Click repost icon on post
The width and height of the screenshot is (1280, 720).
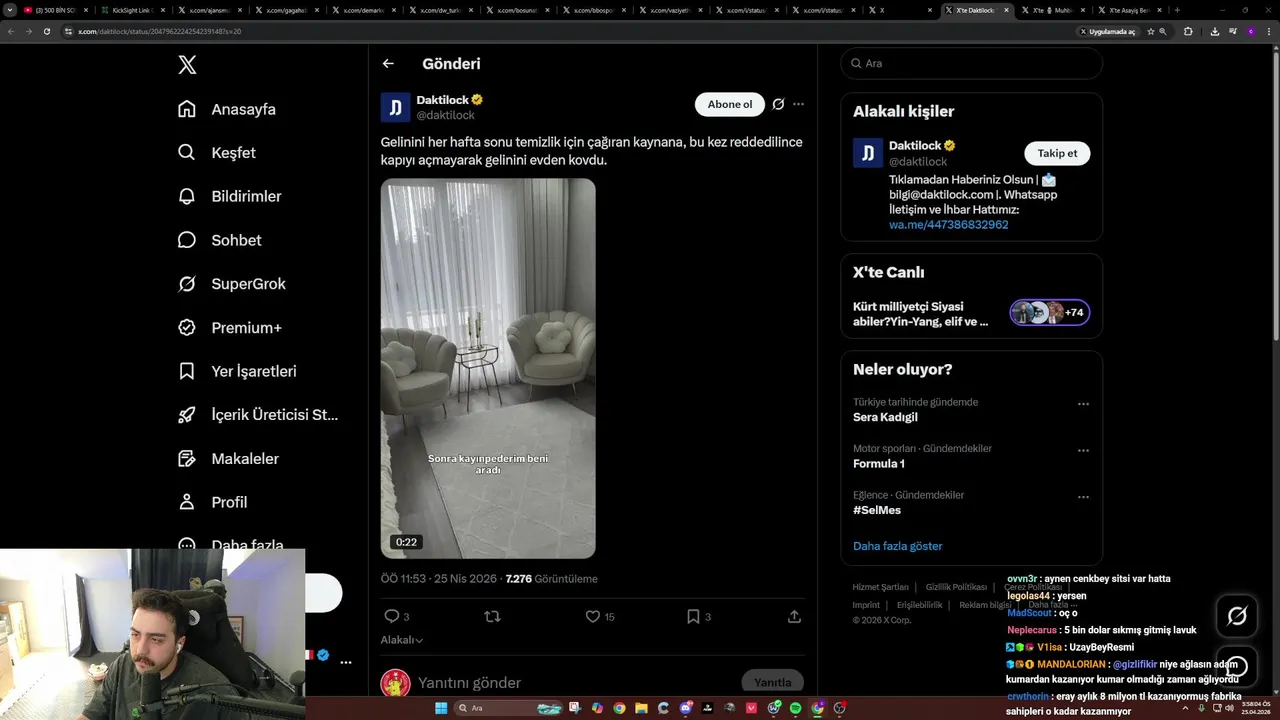point(492,617)
